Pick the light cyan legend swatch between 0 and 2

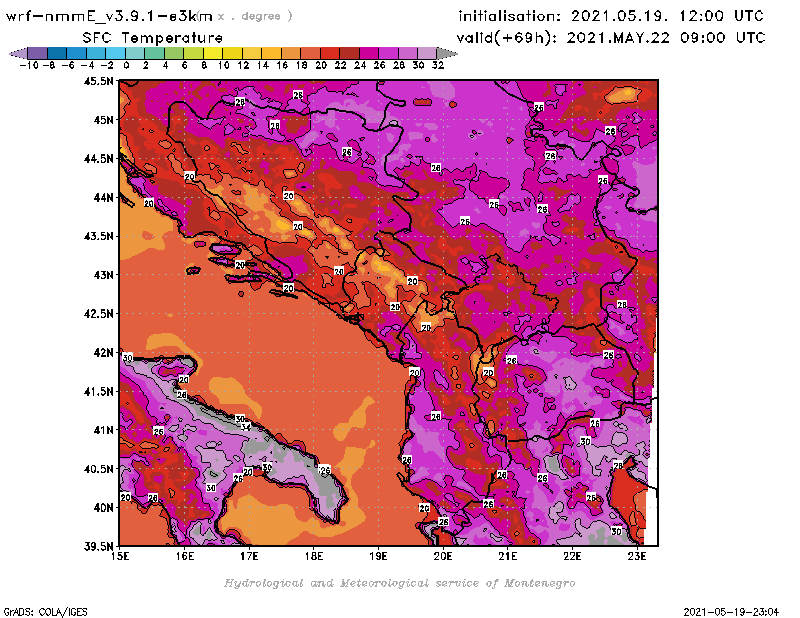tap(135, 53)
